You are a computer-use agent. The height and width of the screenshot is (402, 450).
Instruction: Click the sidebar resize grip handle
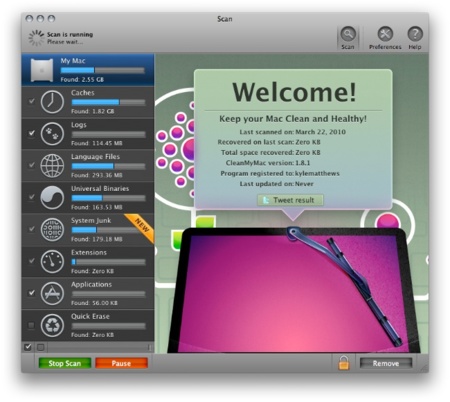click(x=149, y=347)
